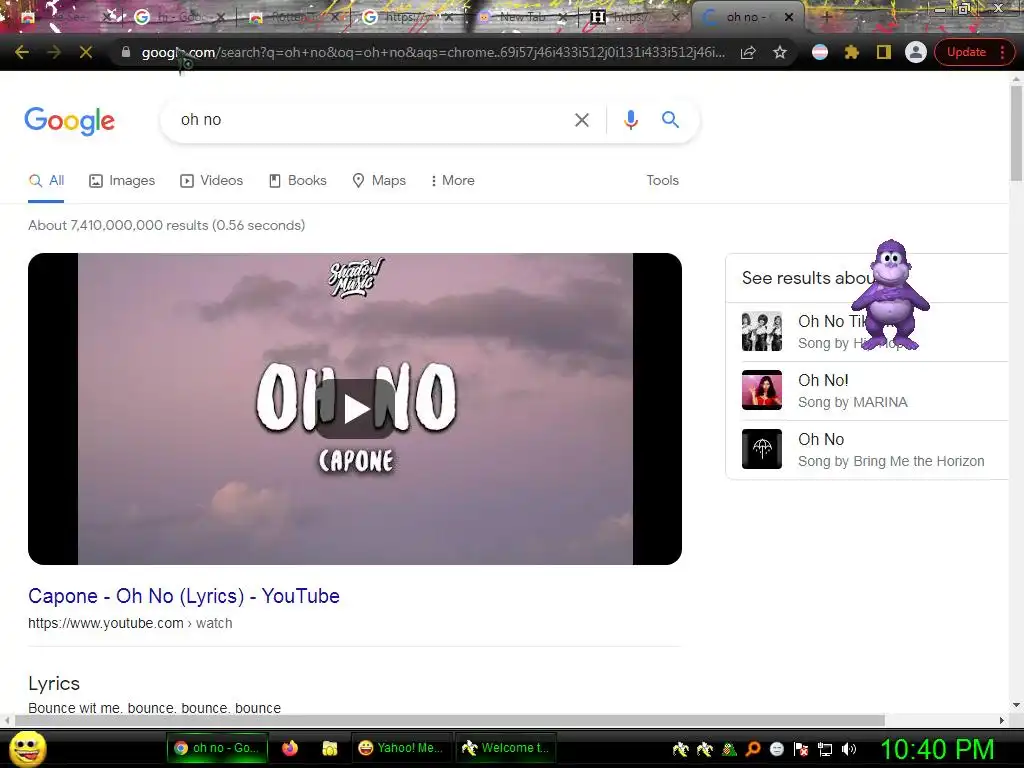The image size is (1024, 768).
Task: Click the red Update button
Action: (967, 52)
